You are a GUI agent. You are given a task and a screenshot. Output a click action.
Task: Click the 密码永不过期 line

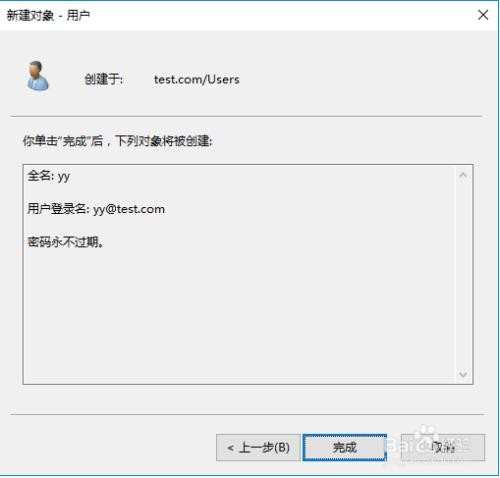[x=65, y=242]
